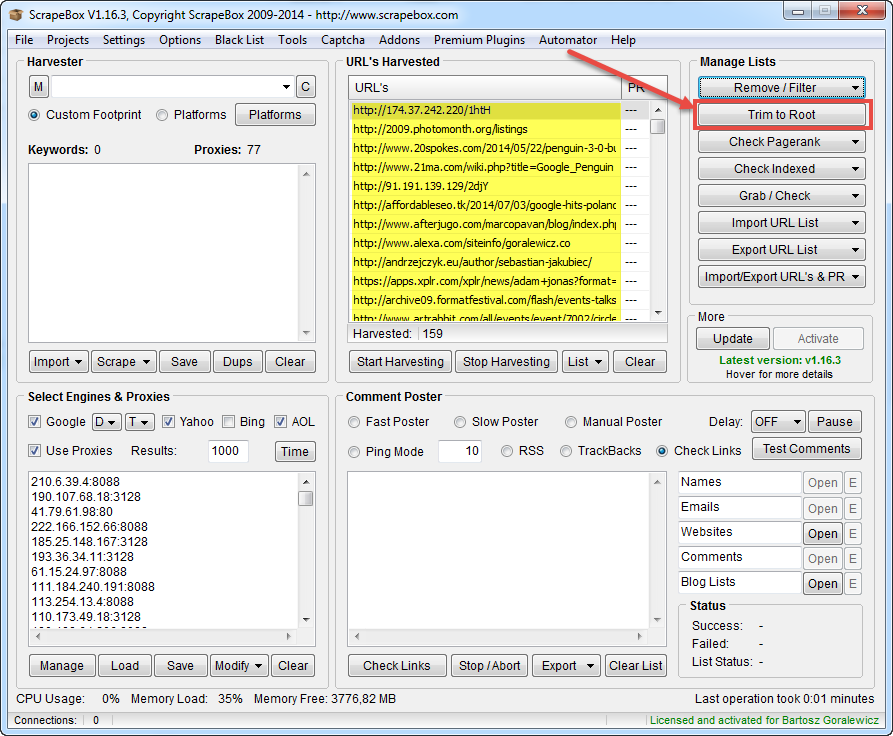Click the Start Harvesting button
Viewport: 893px width, 736px height.
point(399,361)
